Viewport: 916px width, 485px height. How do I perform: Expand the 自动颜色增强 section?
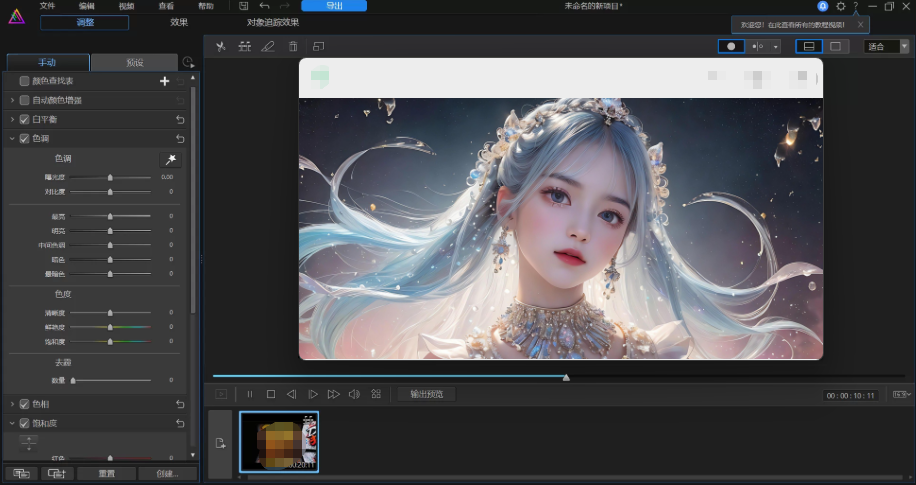[12, 100]
